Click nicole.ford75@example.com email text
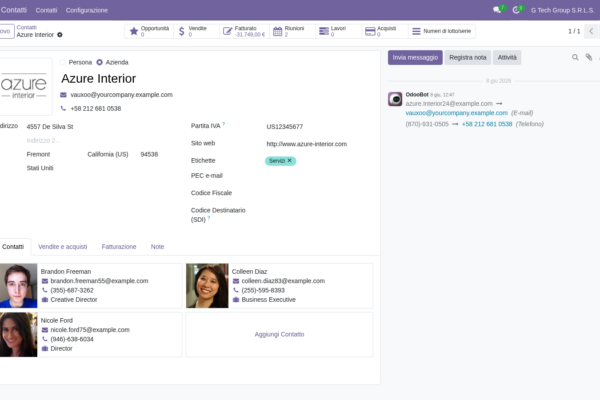Viewport: 600px width, 400px height. 90,330
